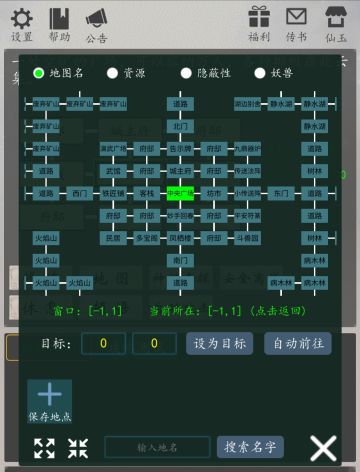Click the 自动前往 button
Viewport: 360px width, 472px height.
tap(298, 343)
